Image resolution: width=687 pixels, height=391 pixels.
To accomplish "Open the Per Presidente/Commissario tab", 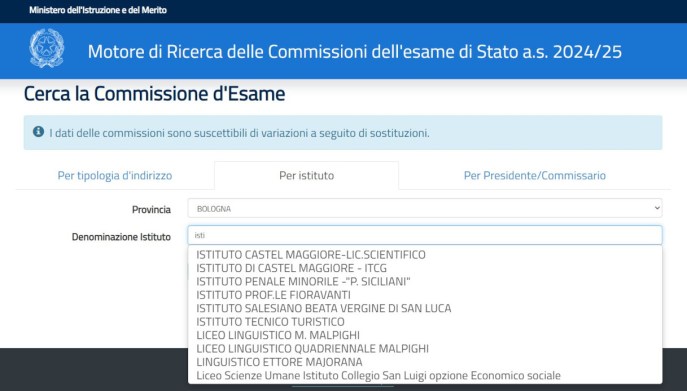I will 535,175.
